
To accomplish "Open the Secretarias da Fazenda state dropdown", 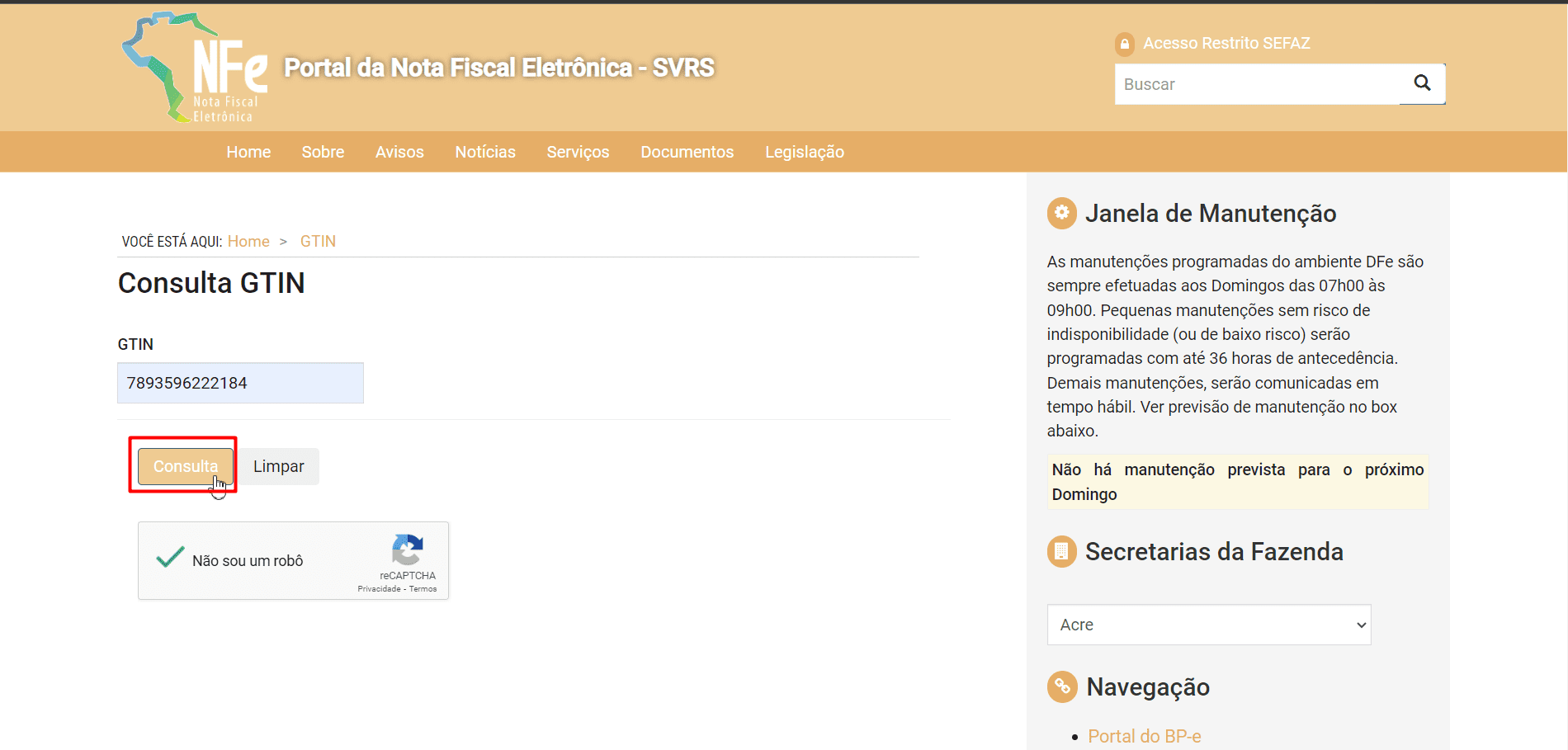I will (x=1209, y=625).
